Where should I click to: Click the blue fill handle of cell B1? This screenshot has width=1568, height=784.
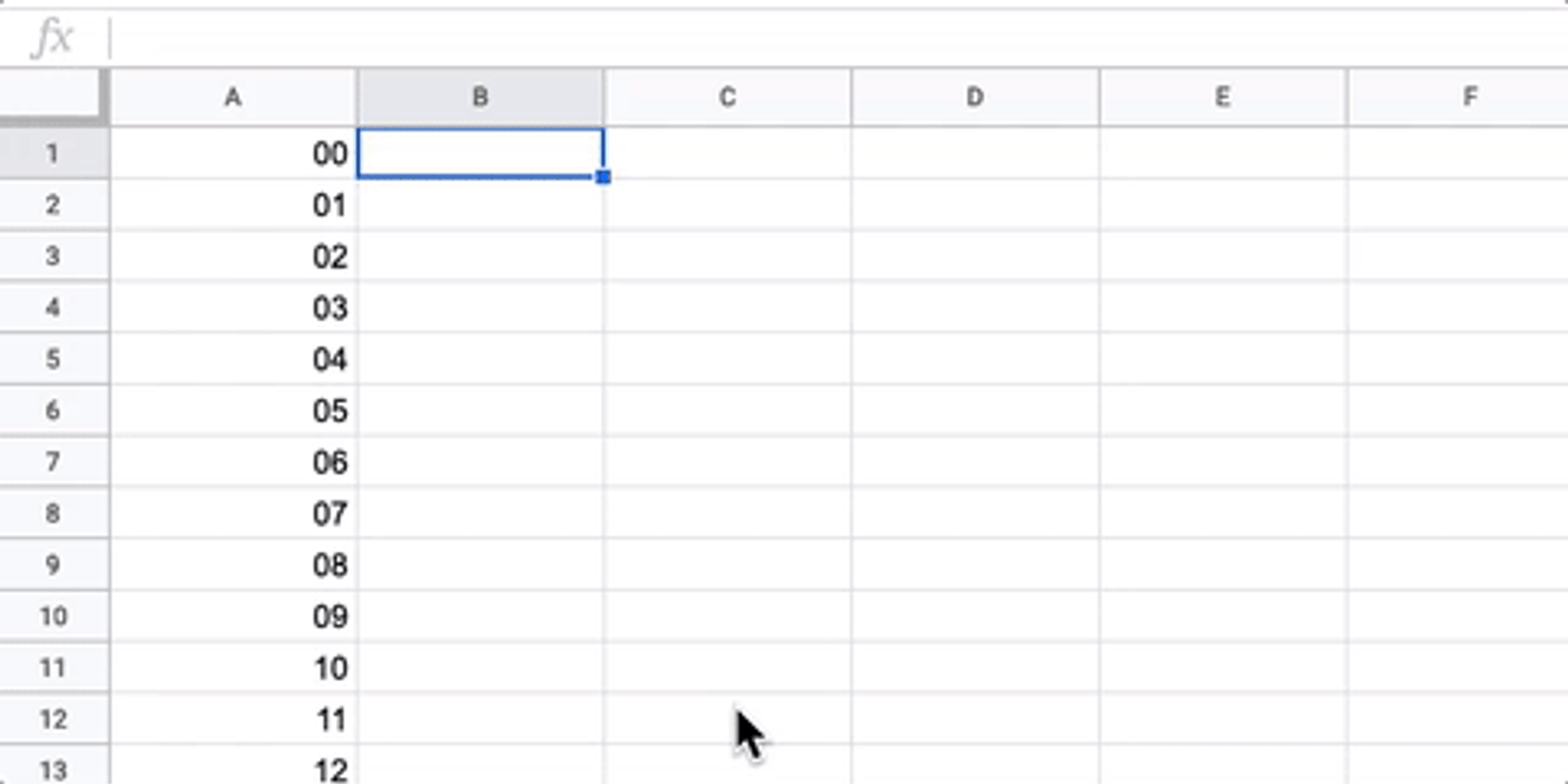point(604,177)
